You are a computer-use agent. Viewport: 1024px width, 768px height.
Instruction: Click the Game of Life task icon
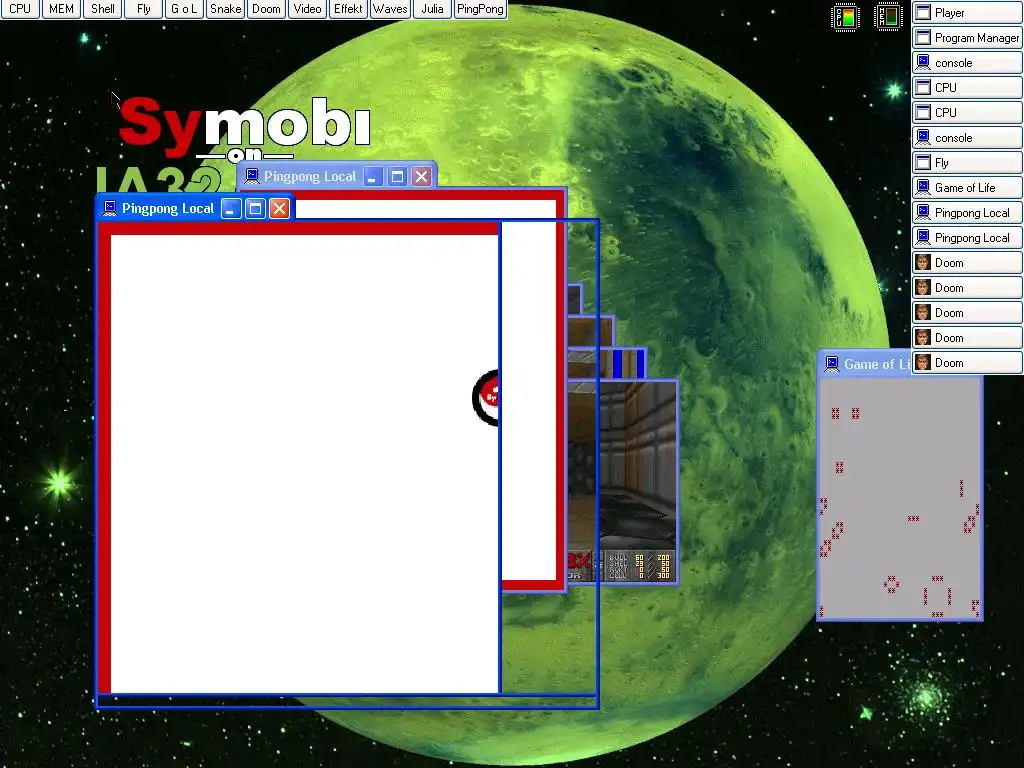tap(923, 187)
